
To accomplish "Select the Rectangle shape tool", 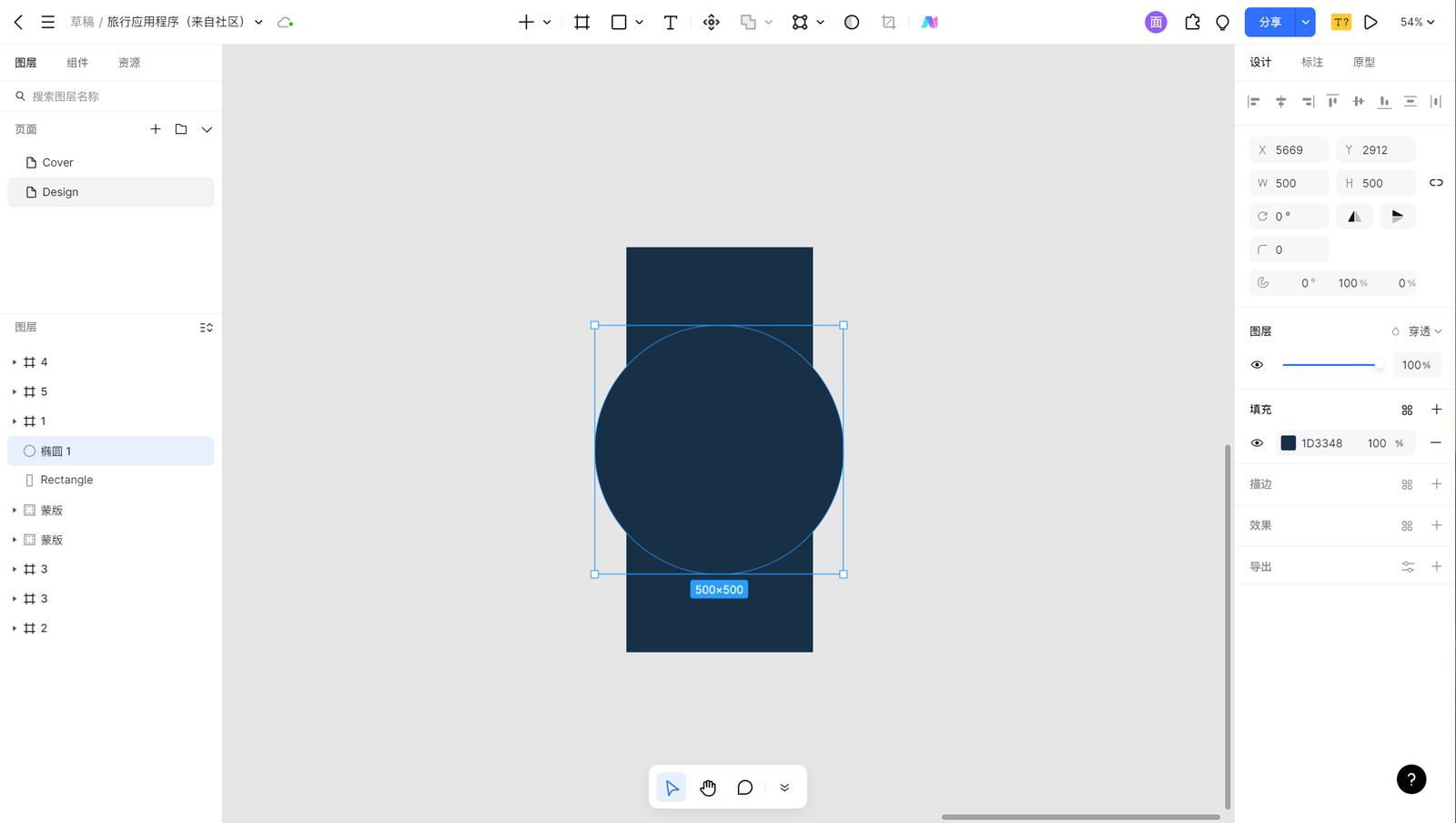I will (x=619, y=22).
